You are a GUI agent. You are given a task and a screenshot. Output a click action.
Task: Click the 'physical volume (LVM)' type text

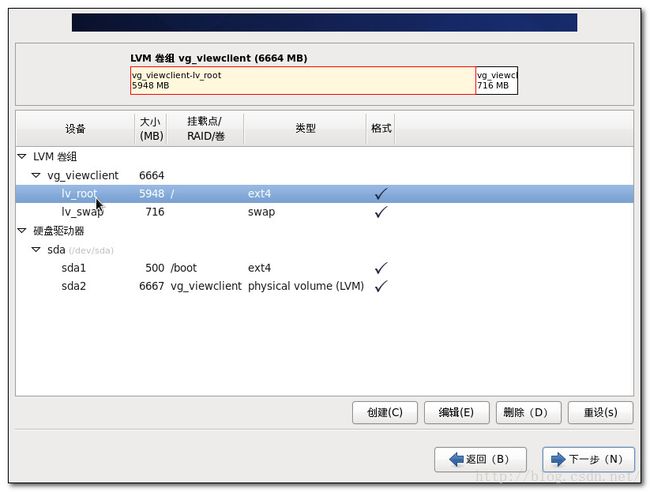(306, 286)
